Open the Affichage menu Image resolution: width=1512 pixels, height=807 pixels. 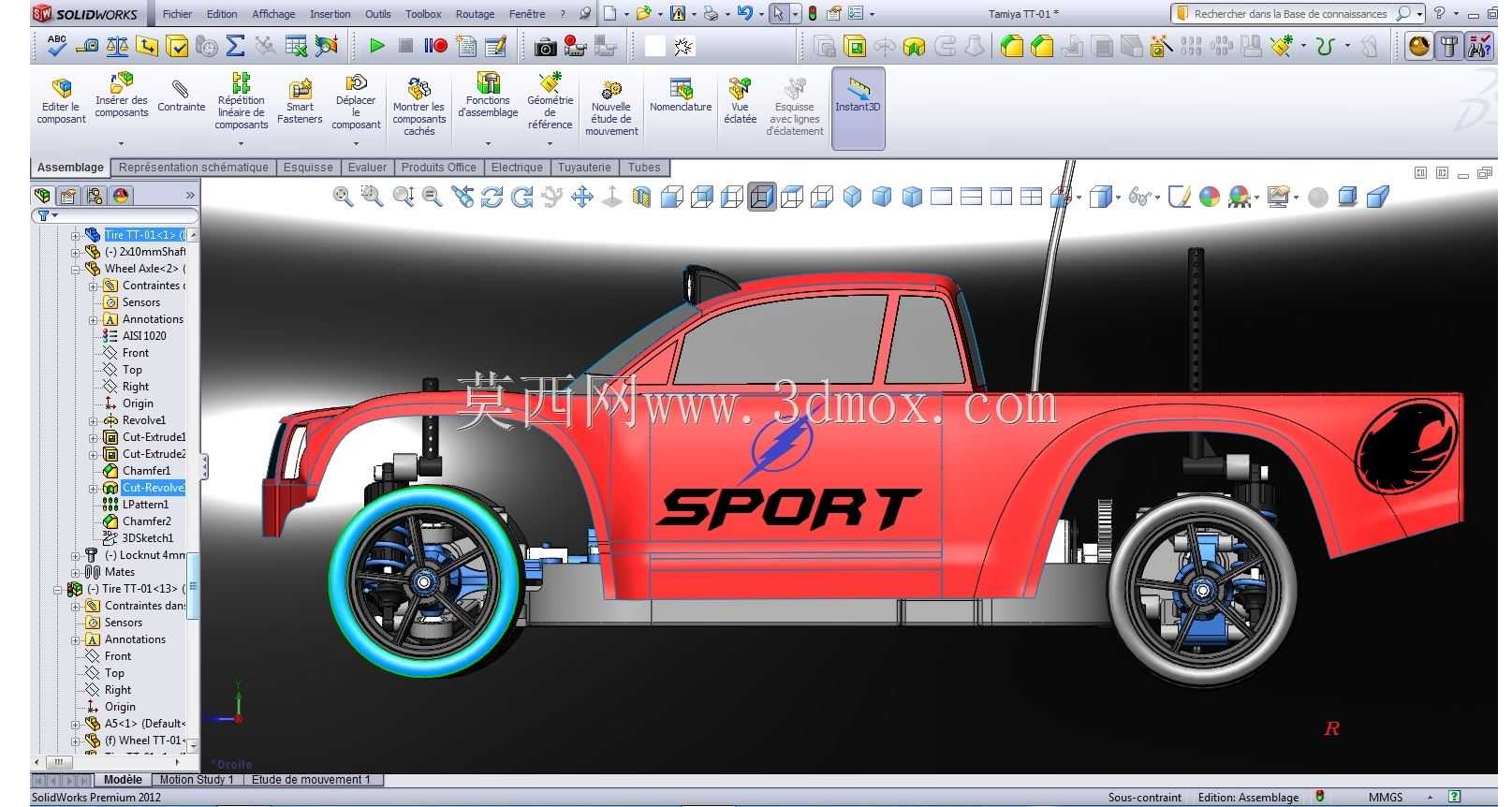click(273, 14)
